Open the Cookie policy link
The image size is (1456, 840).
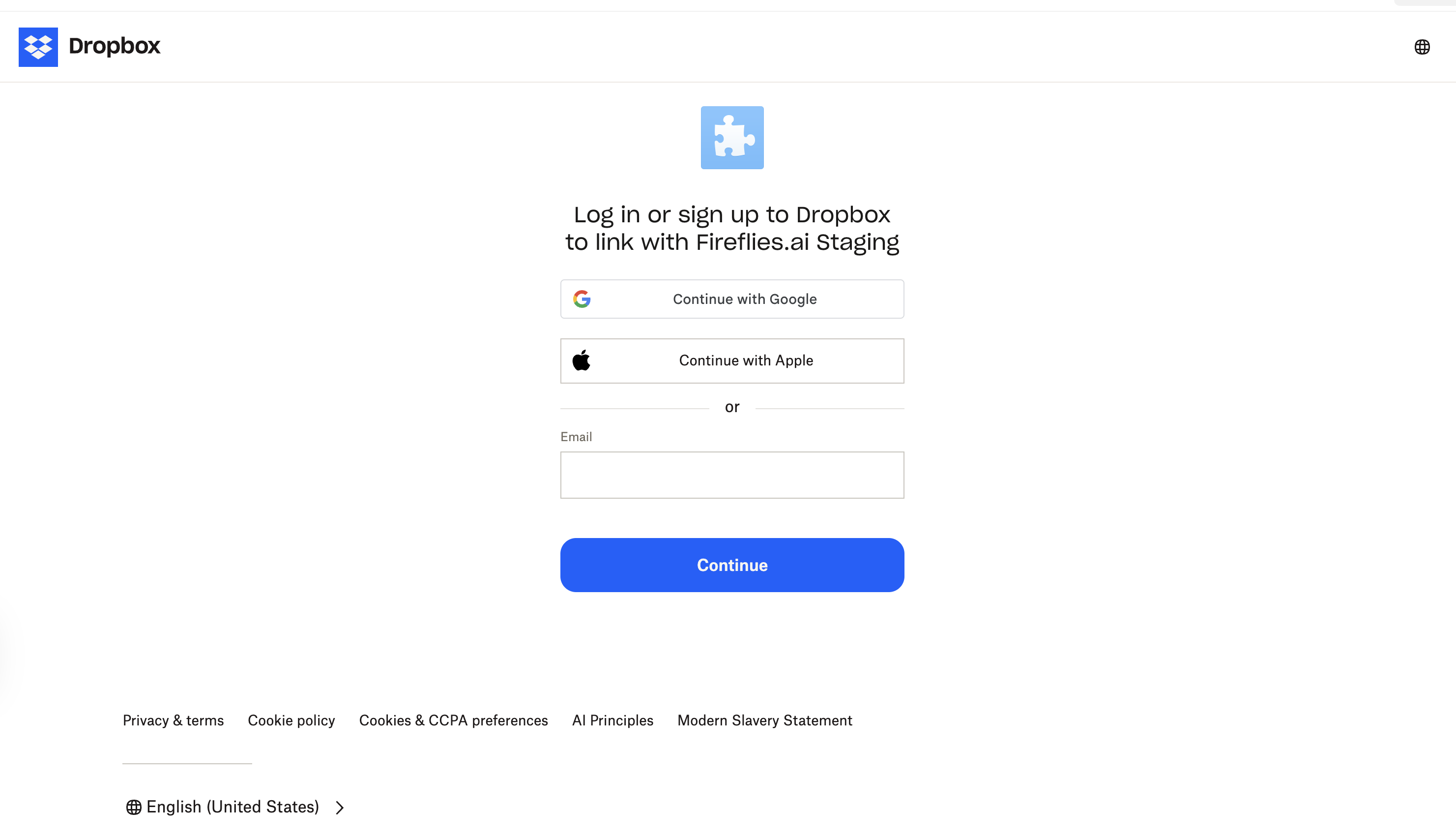[x=291, y=720]
